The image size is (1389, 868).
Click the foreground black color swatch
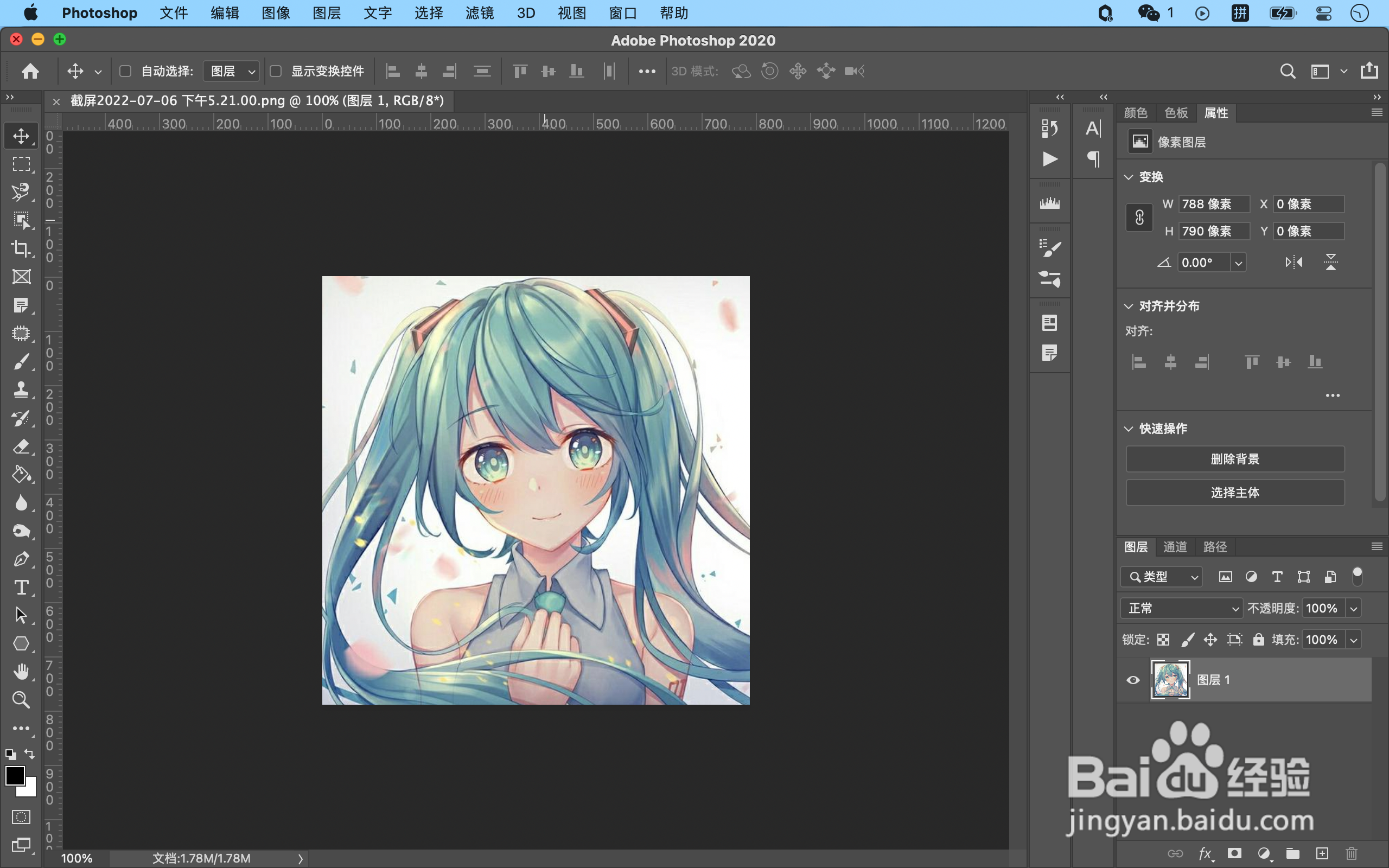15,776
